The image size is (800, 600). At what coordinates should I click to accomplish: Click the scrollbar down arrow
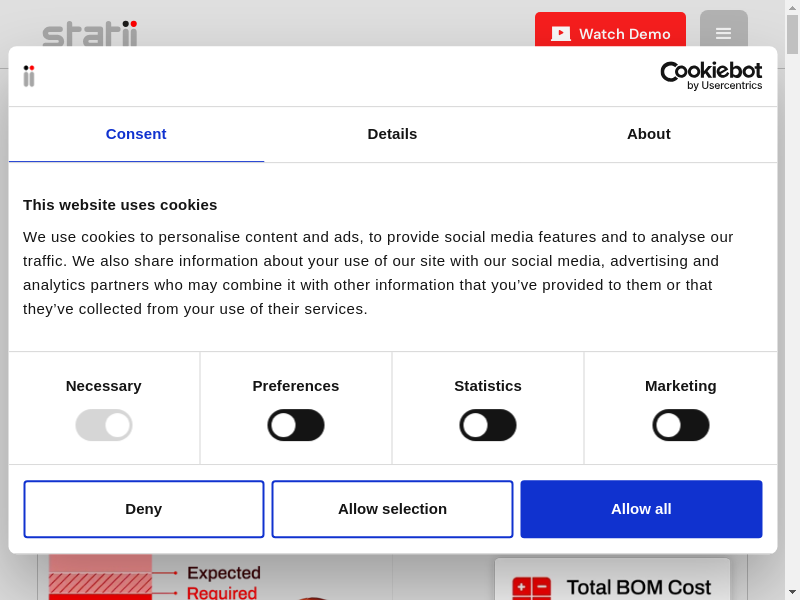click(792, 592)
